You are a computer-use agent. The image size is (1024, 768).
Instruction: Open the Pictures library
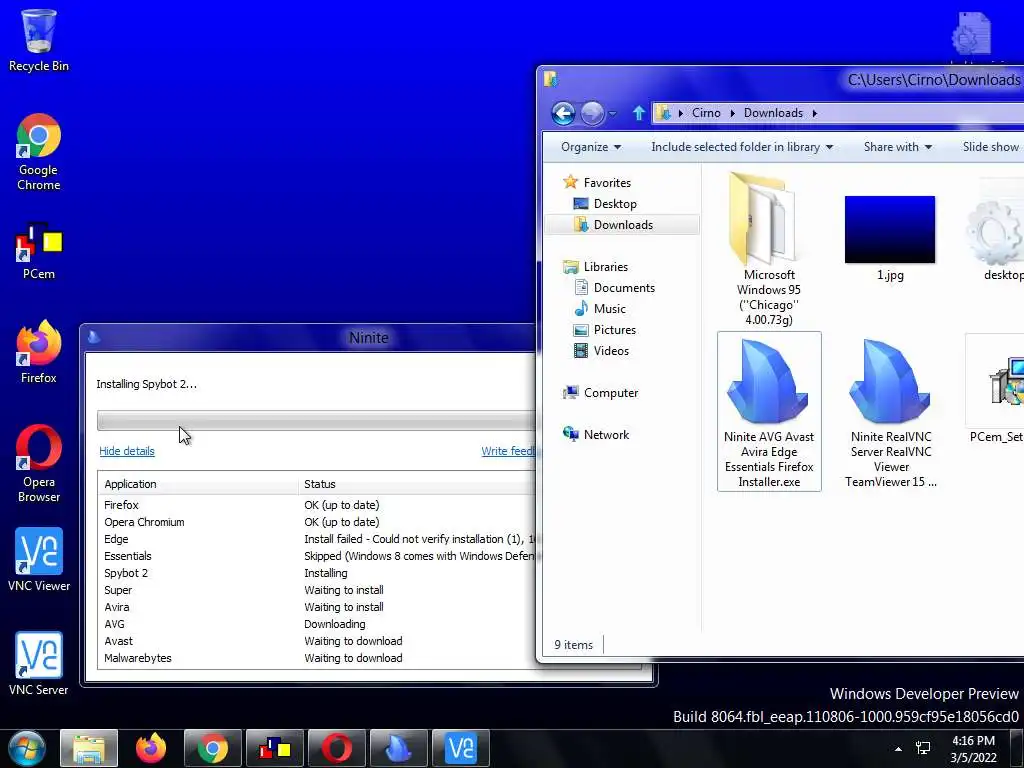605,330
